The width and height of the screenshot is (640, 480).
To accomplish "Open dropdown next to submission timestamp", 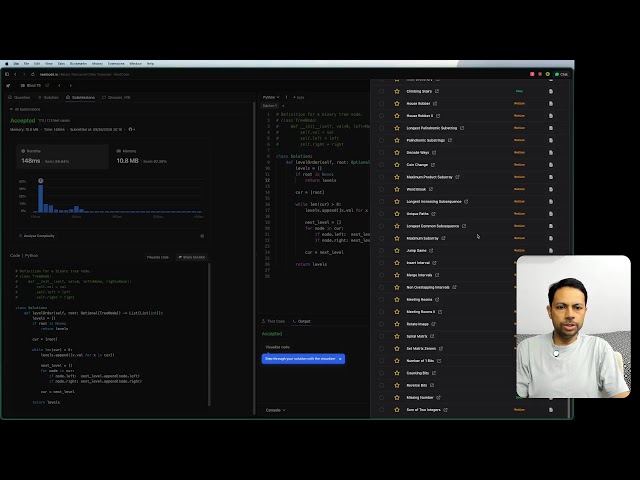I will click(132, 129).
